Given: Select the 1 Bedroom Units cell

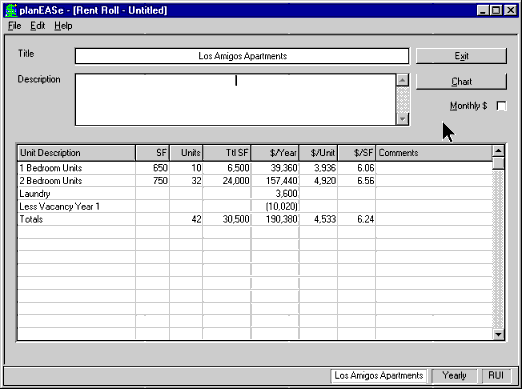Looking at the screenshot, I should 77,168.
